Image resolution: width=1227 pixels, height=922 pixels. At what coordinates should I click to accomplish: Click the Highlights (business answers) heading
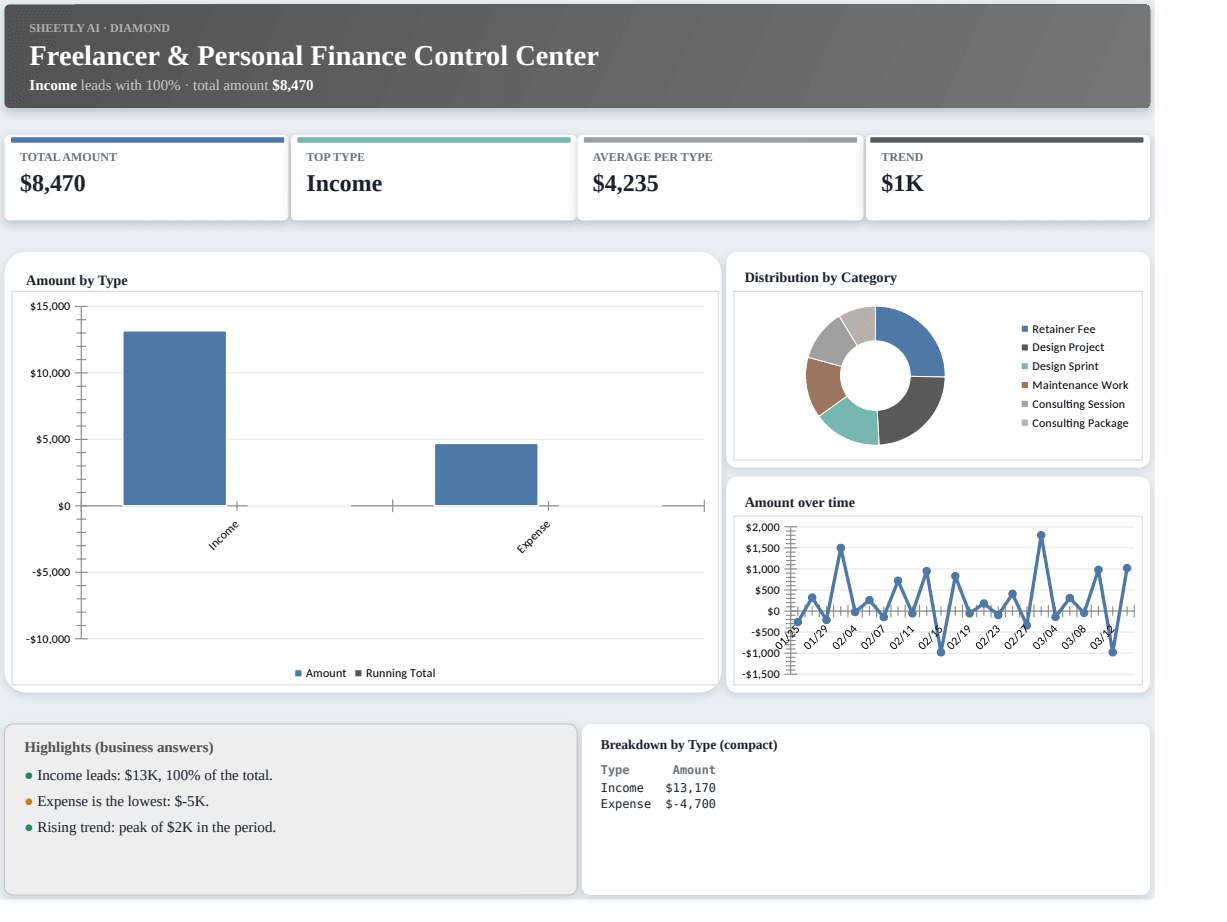tap(119, 748)
